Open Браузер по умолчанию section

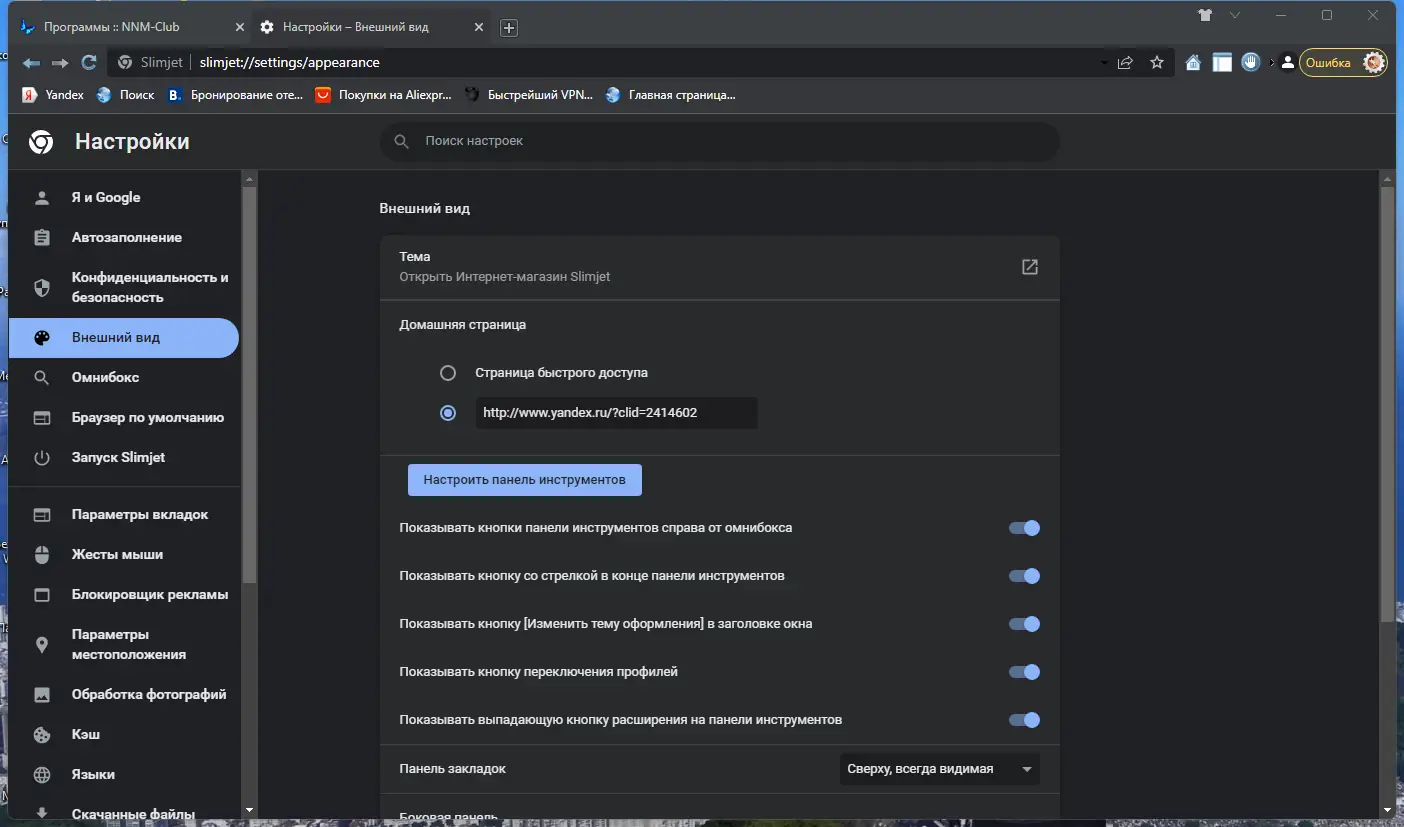[x=124, y=417]
